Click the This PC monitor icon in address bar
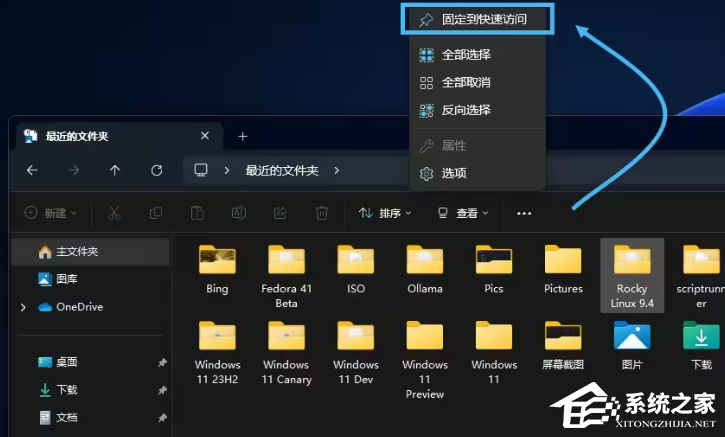725x437 pixels. 201,170
